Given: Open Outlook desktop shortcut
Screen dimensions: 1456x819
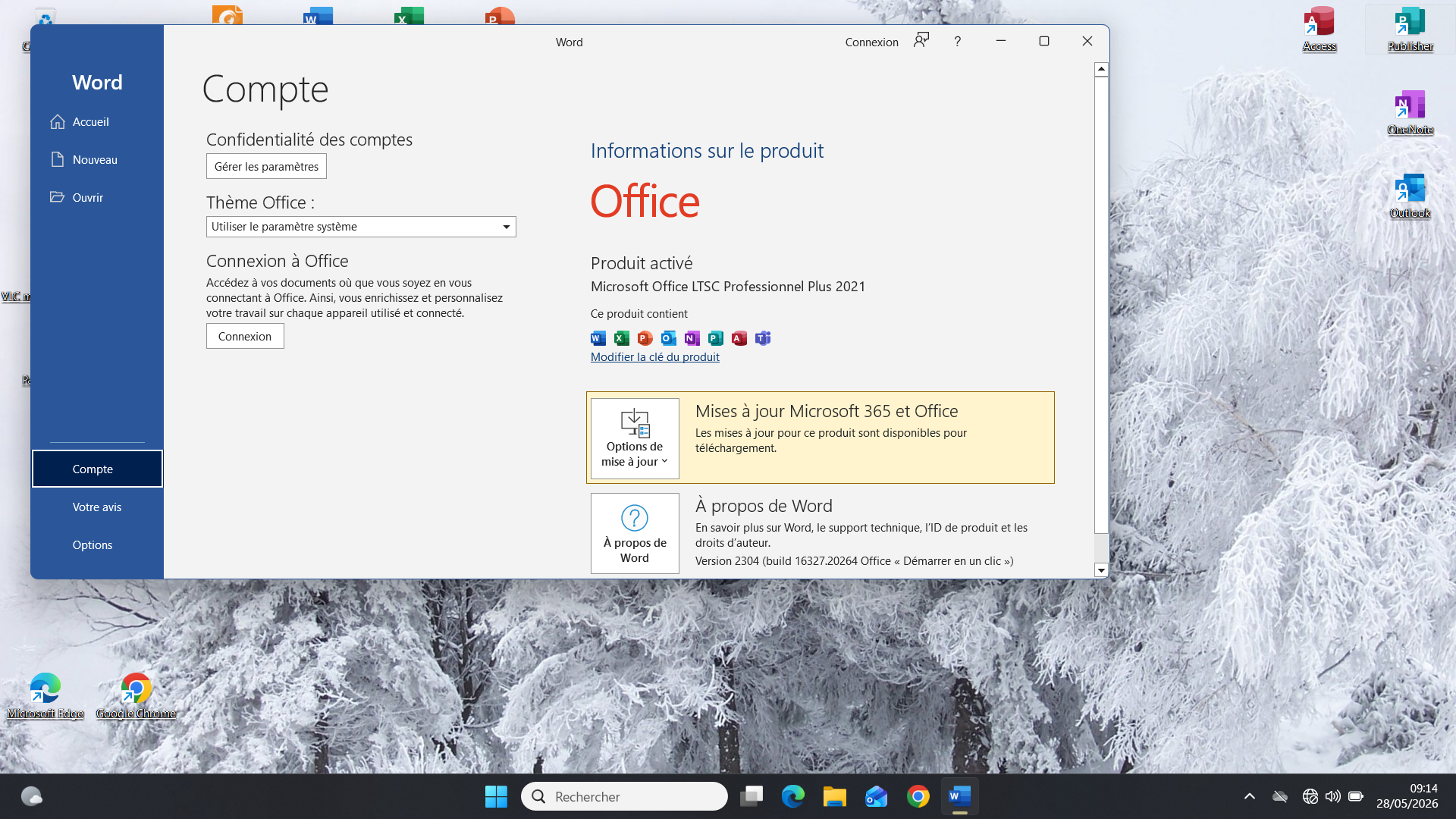Looking at the screenshot, I should 1410,197.
